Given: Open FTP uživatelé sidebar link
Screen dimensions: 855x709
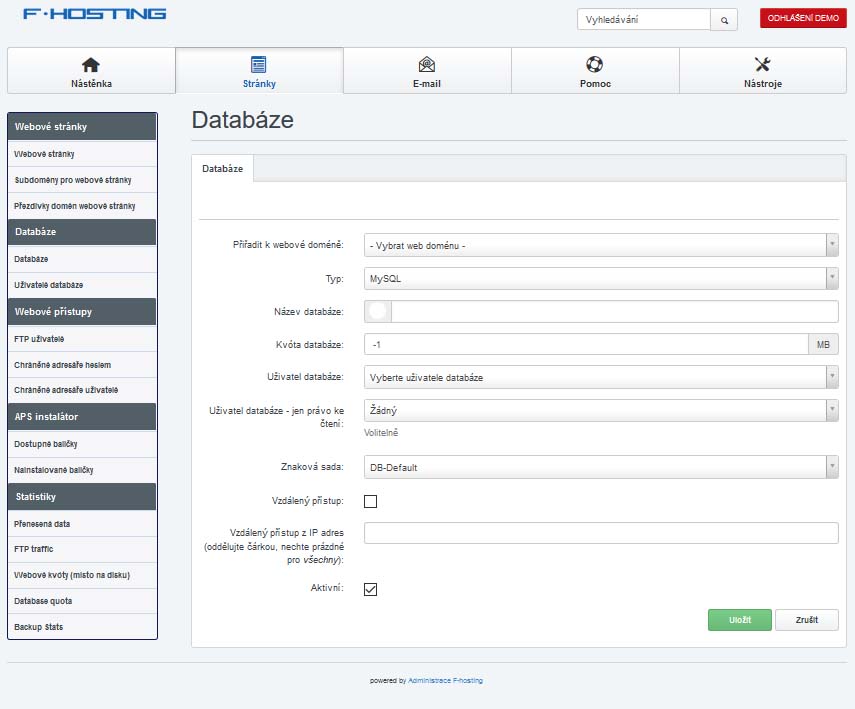Looking at the screenshot, I should (82, 339).
